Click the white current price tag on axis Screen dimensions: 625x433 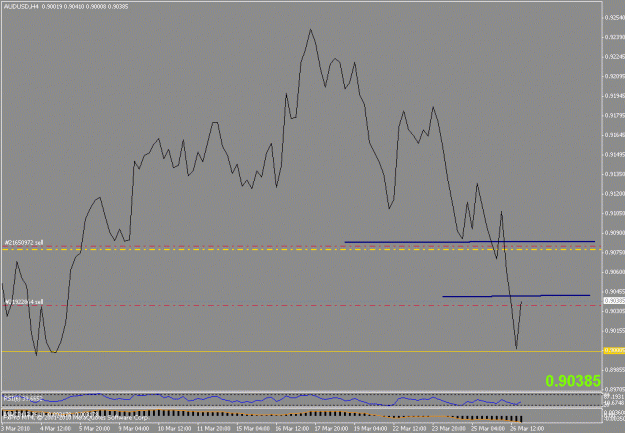pos(614,301)
